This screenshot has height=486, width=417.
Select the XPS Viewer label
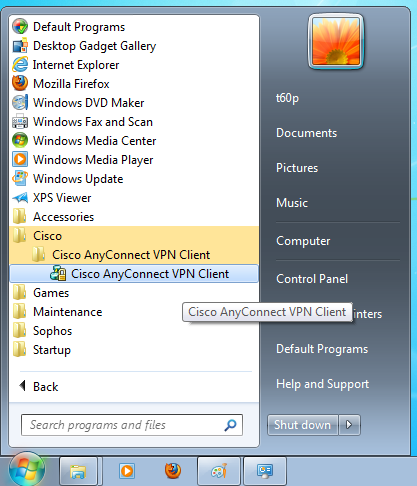click(62, 198)
